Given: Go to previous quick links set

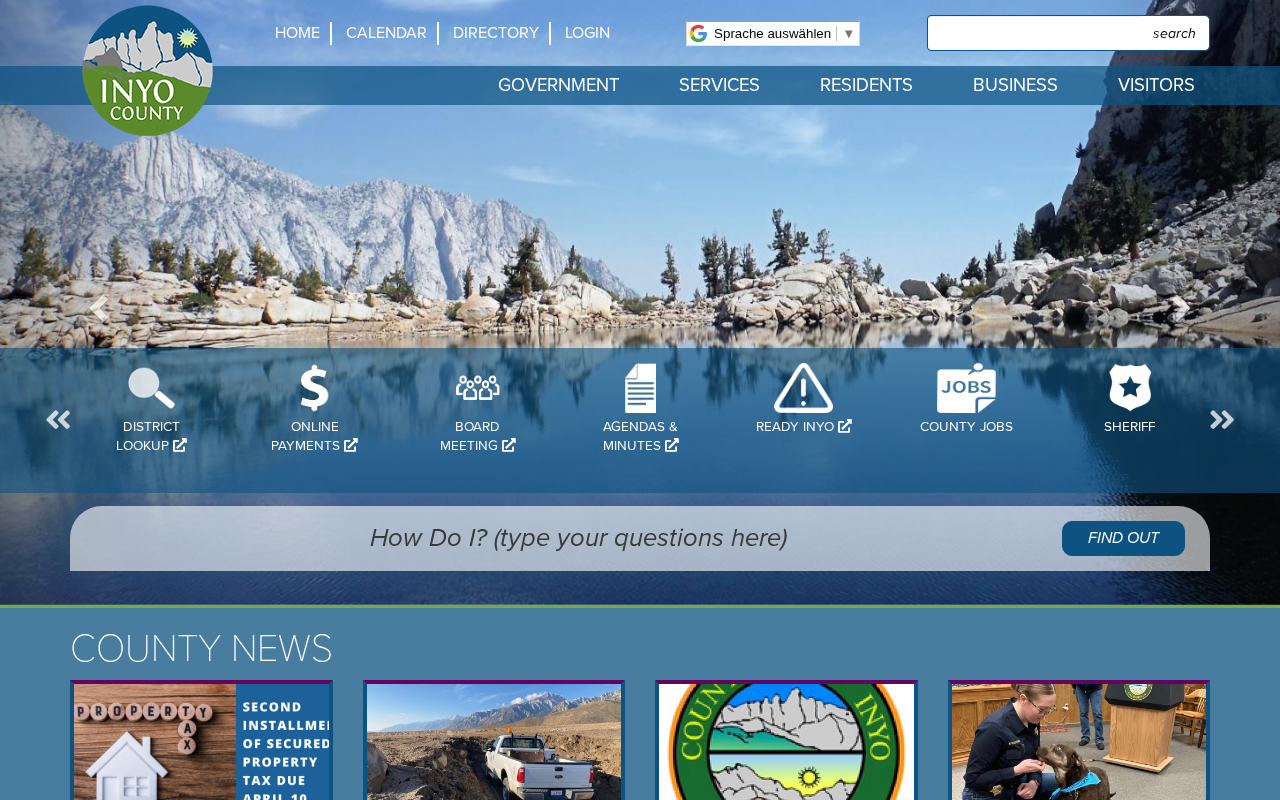Looking at the screenshot, I should click(x=58, y=420).
